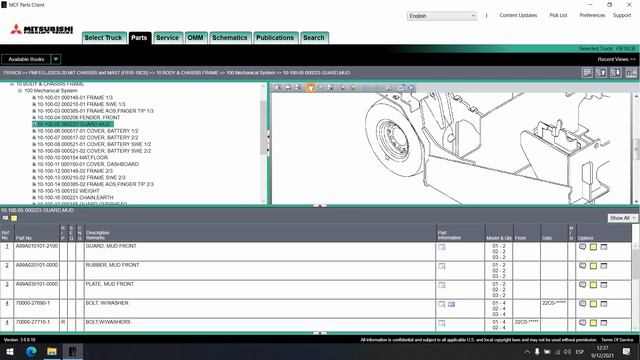Open part information icon for RUBBER, MUD FRONT

click(442, 266)
